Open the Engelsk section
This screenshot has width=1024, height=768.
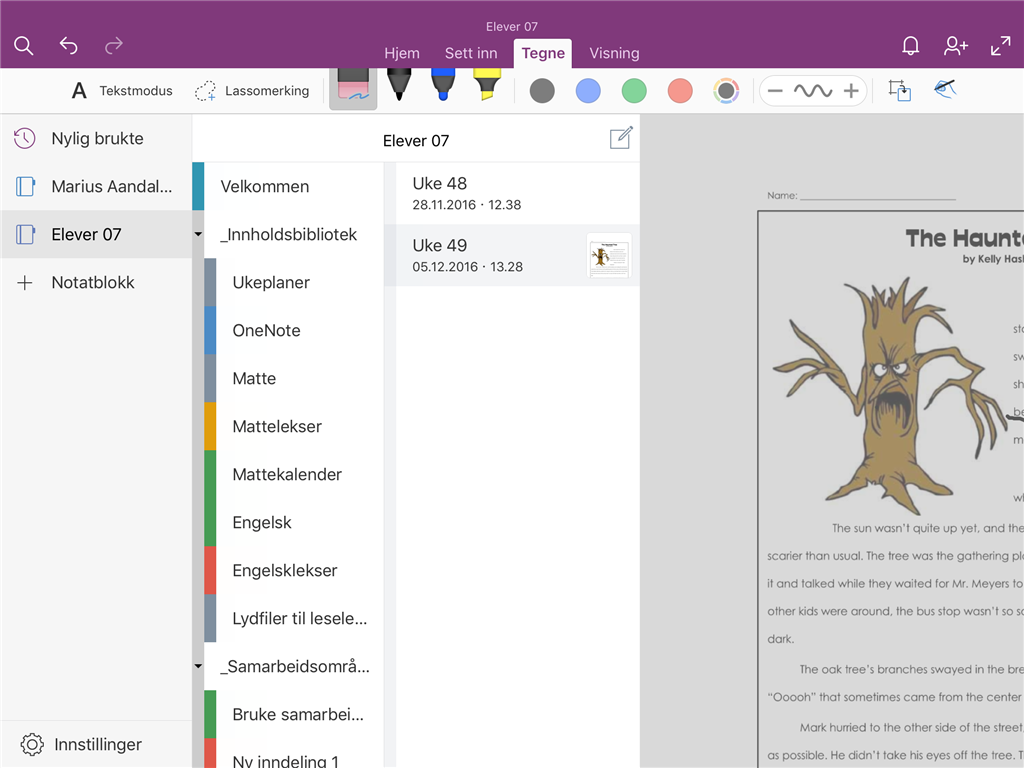pos(294,522)
